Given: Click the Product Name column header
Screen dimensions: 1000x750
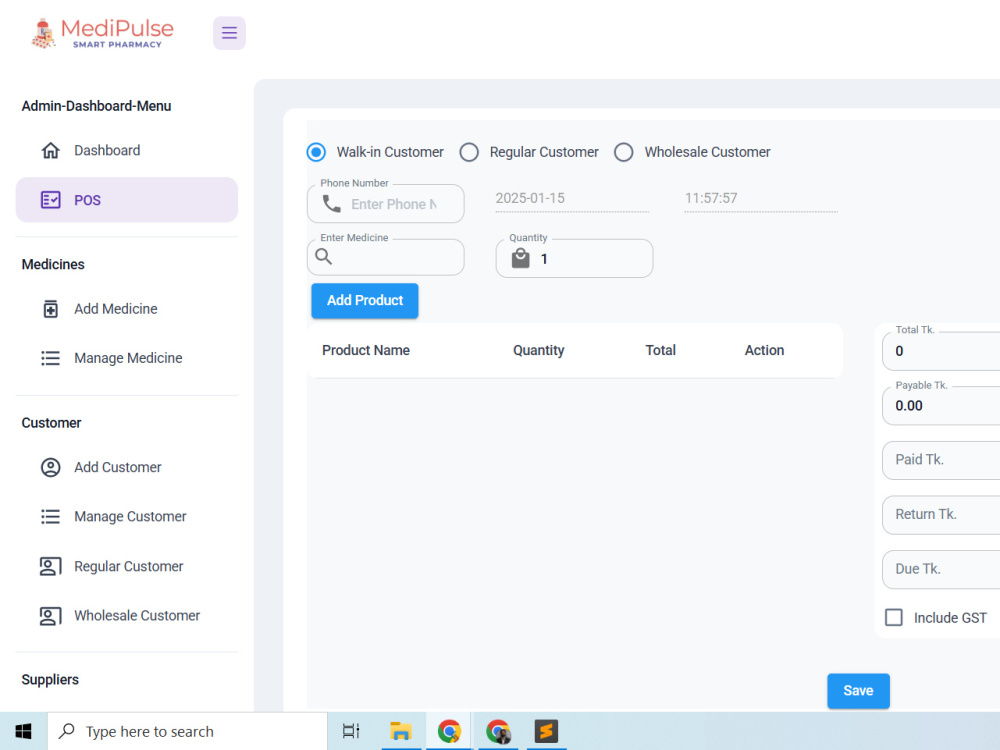Looking at the screenshot, I should [365, 350].
